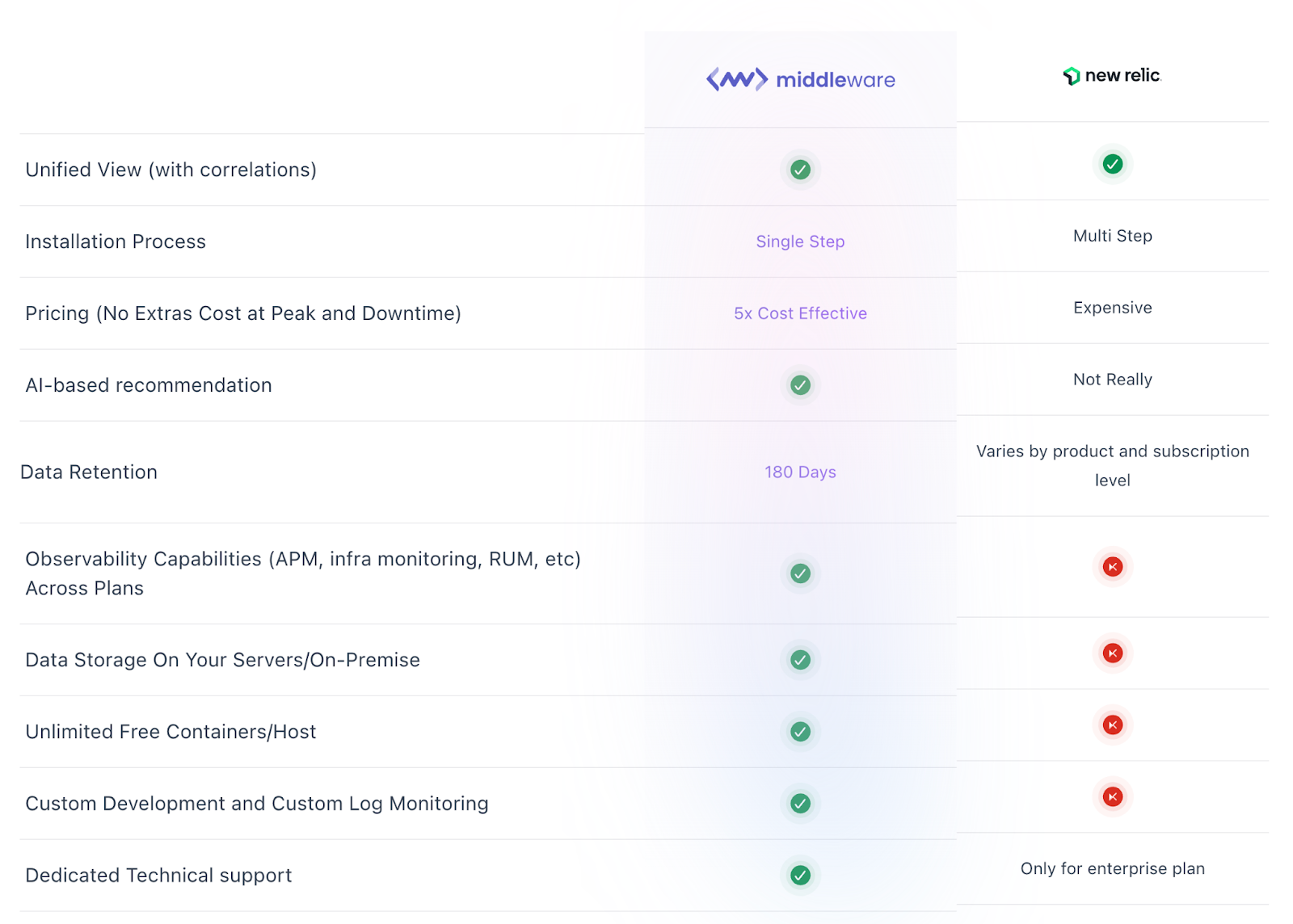Click New Relic's red cross for Data Storage On-Premise
Image resolution: width=1293 pixels, height=924 pixels.
coord(1113,653)
